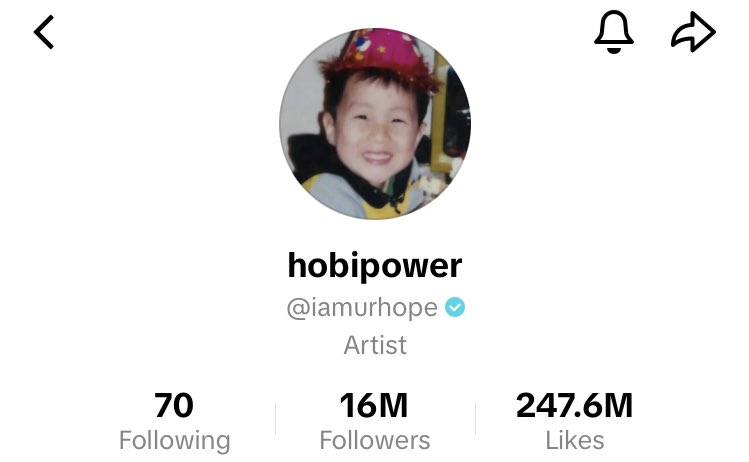Select the hobipower display name
749x462 pixels.
click(375, 266)
